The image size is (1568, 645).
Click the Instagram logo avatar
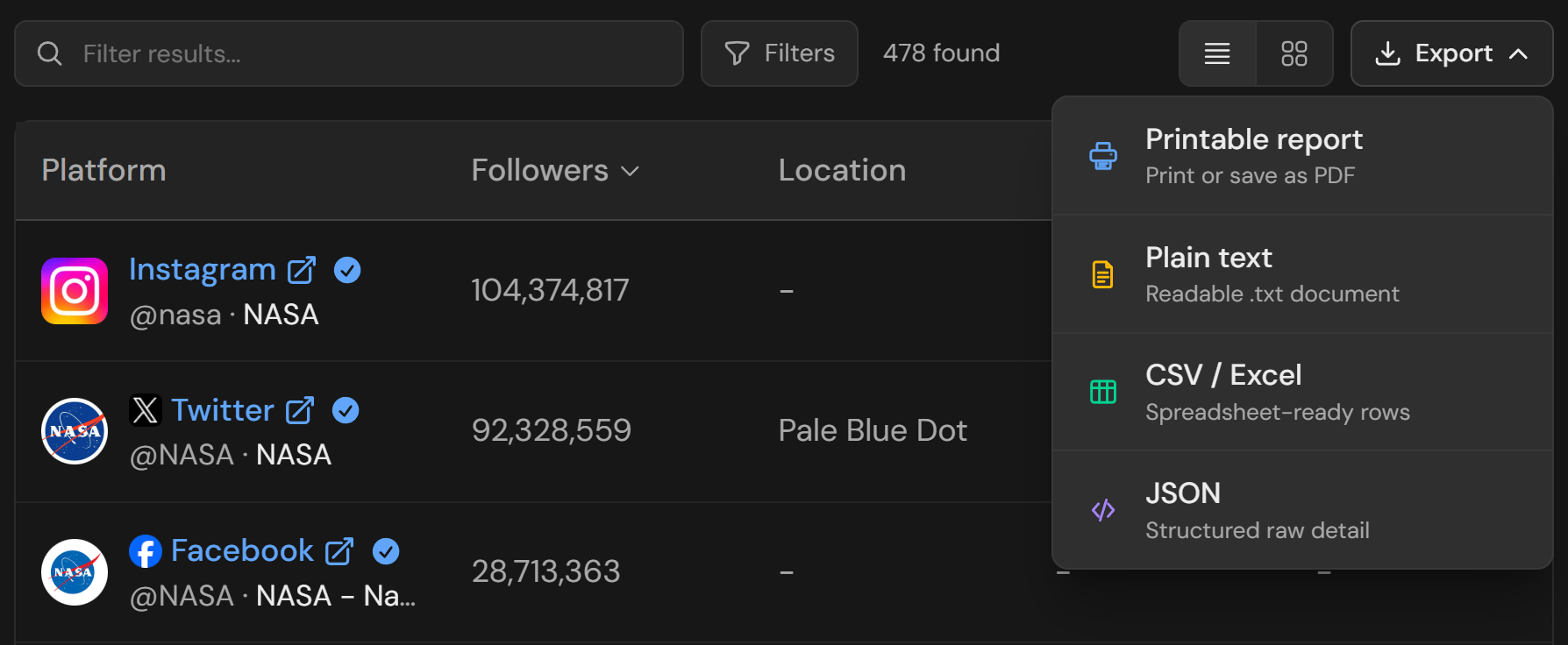(x=75, y=291)
